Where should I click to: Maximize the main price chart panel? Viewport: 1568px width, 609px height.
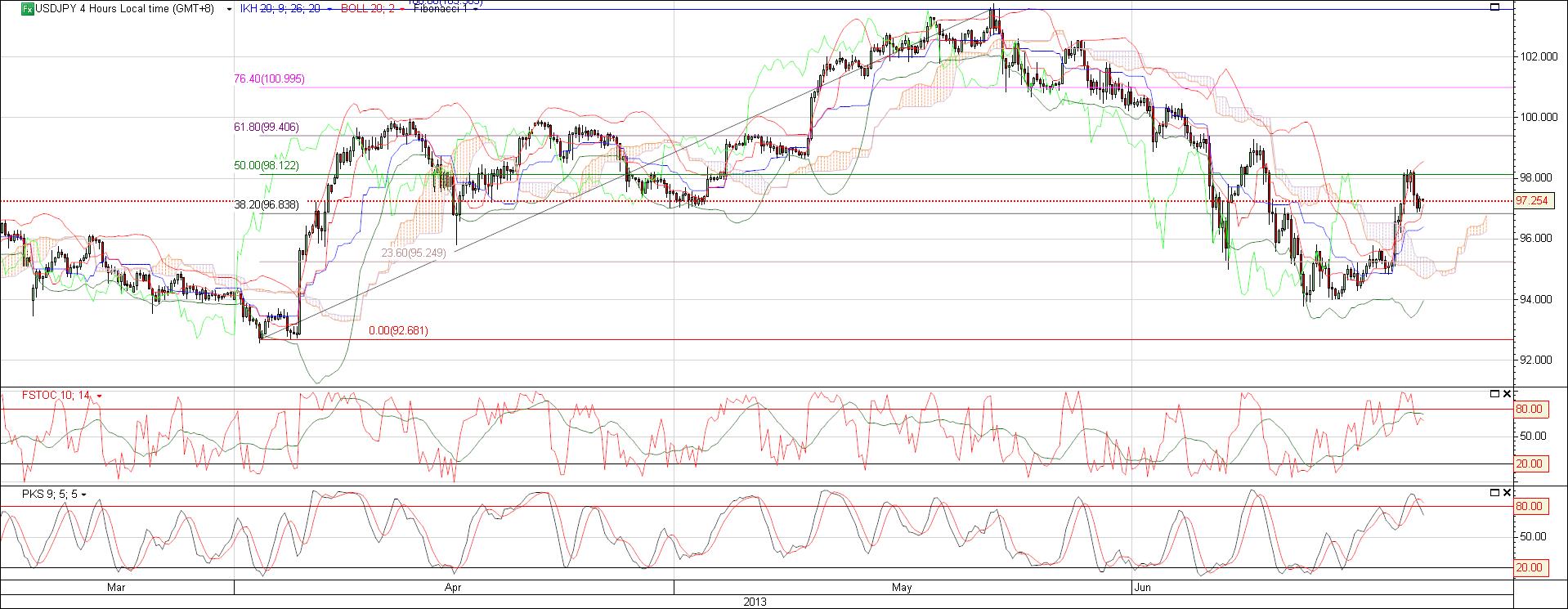(1495, 7)
